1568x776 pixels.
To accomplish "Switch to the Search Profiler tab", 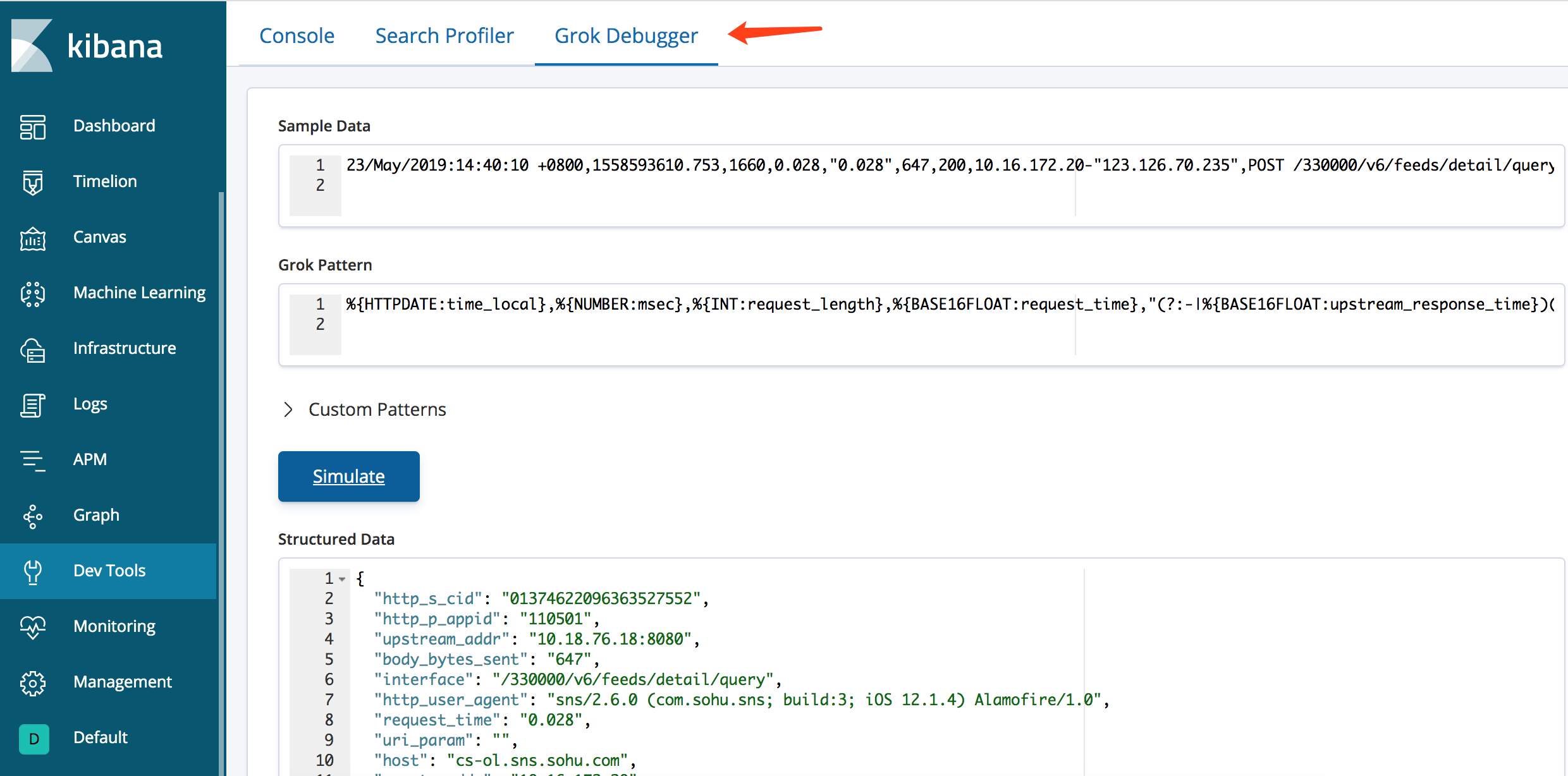I will point(444,36).
